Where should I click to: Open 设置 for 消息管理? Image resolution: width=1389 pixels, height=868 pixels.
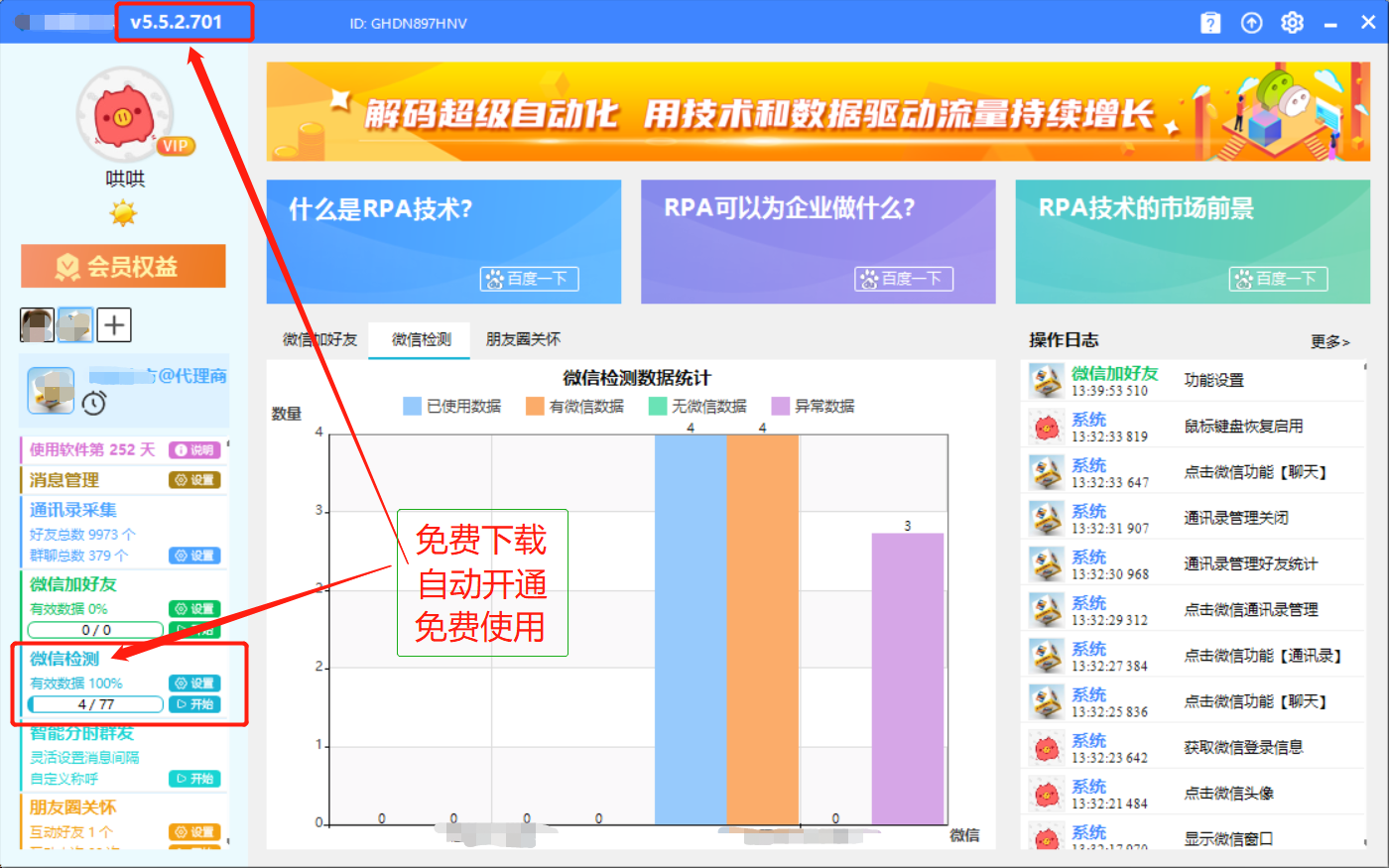194,480
